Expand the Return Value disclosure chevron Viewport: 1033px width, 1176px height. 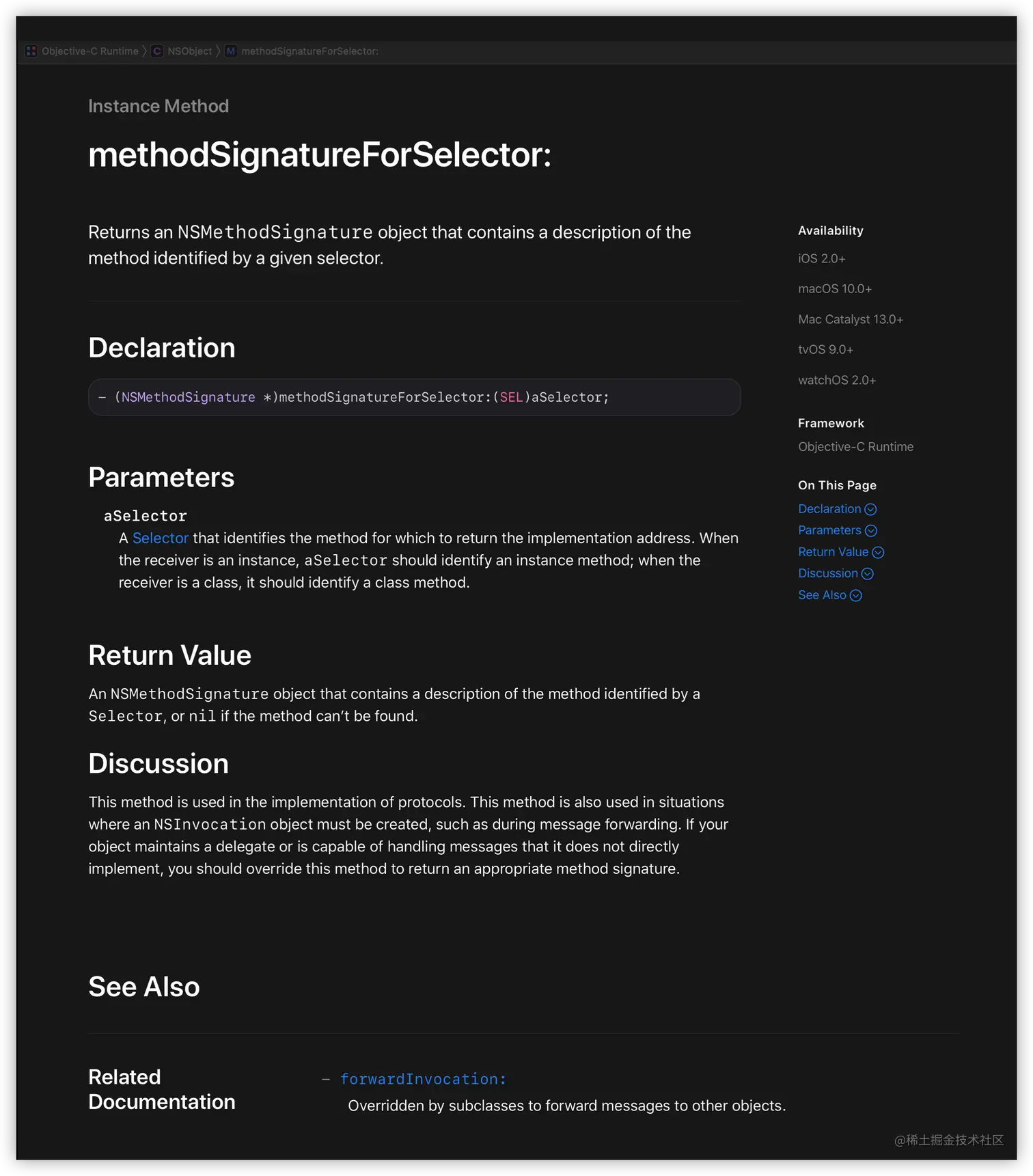(878, 551)
